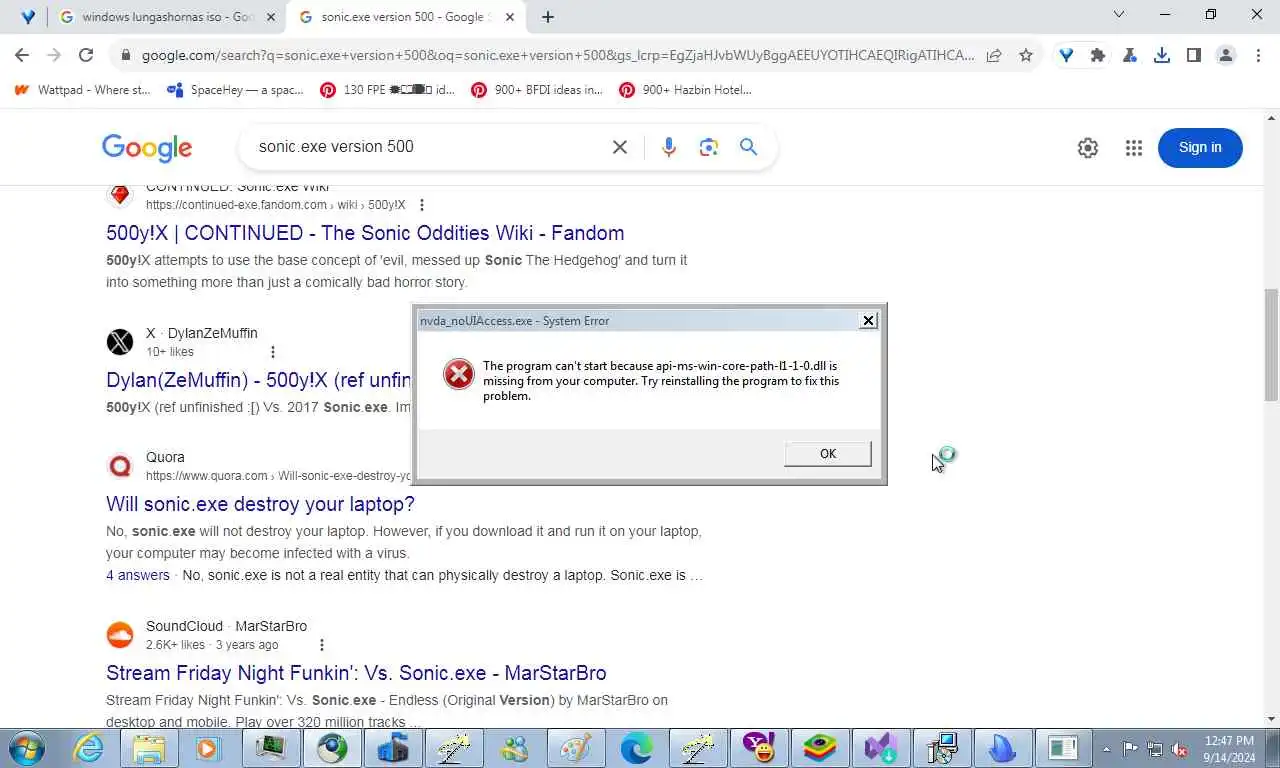Open the 130 FPE bookmark
The image size is (1280, 768).
[x=388, y=90]
